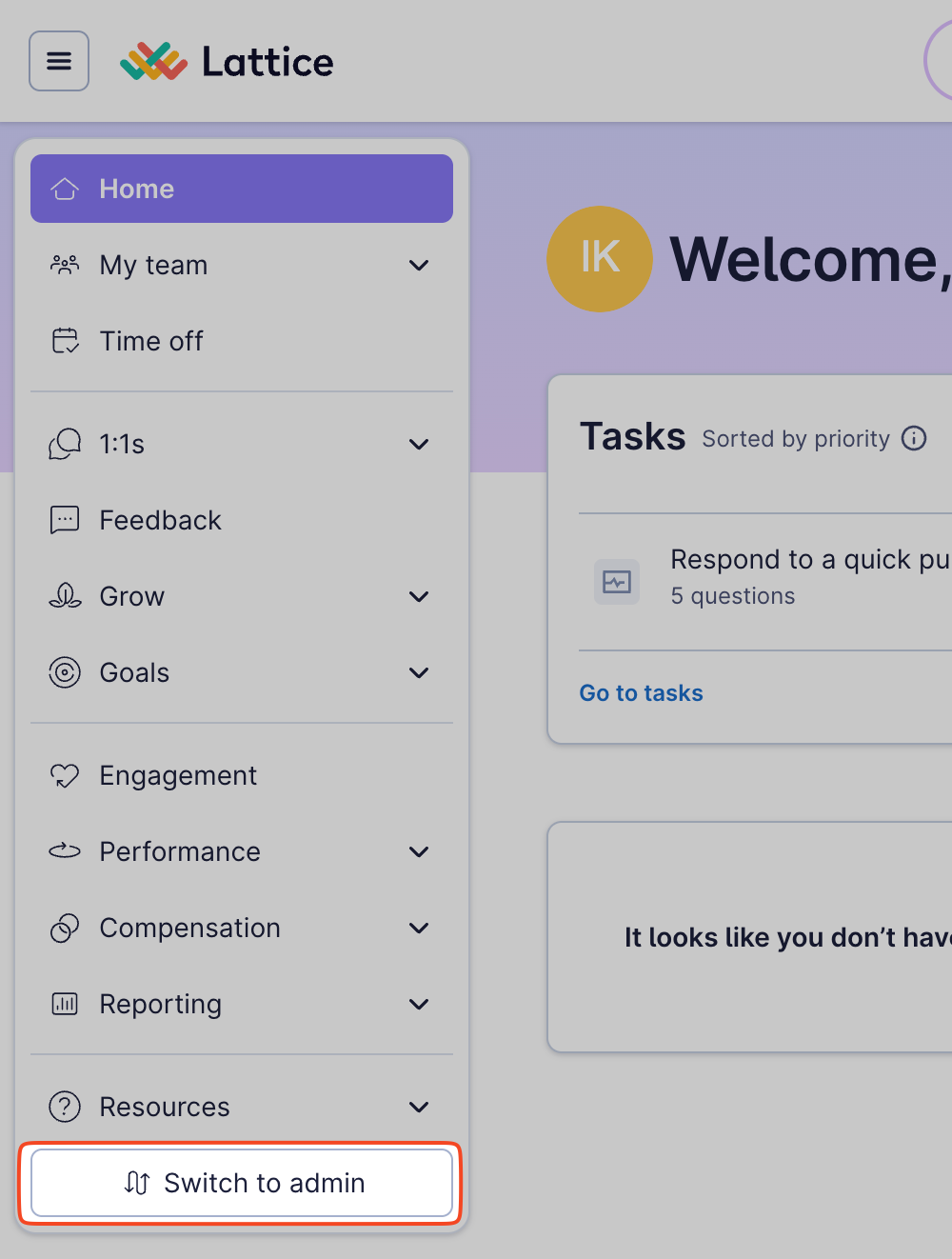
Task: Click the hamburger menu icon
Action: (59, 61)
